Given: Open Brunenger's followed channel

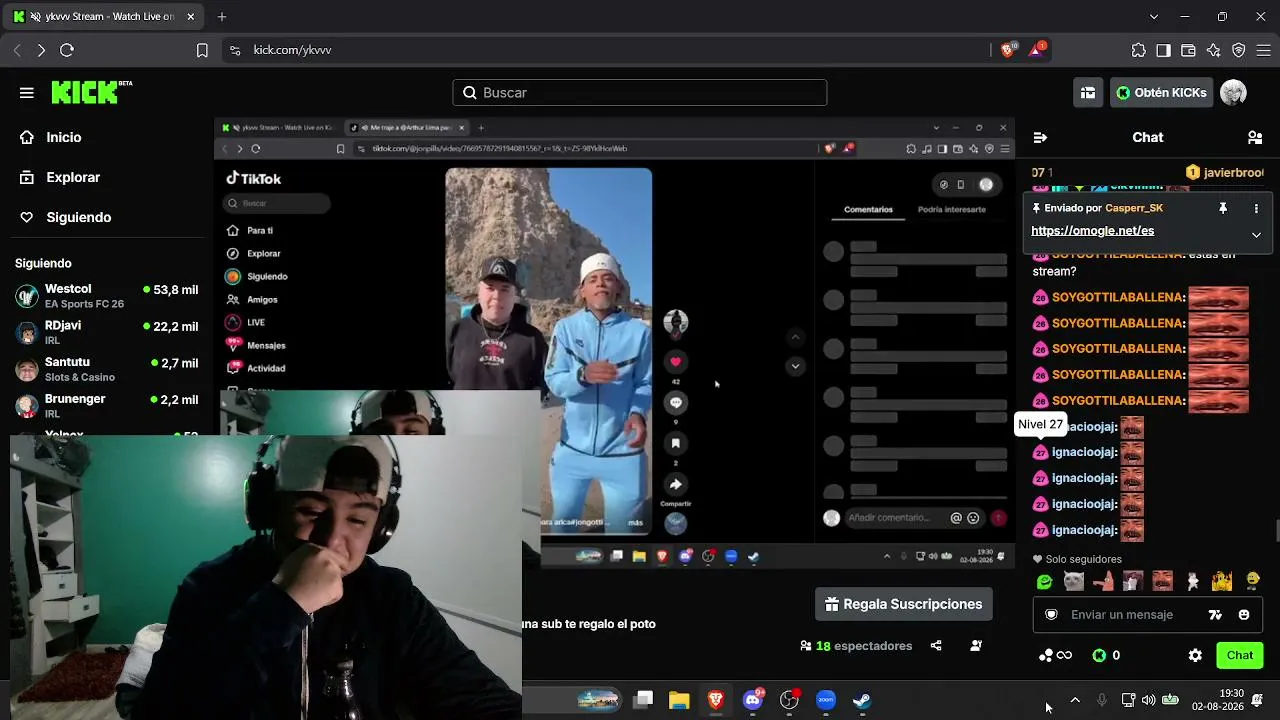Looking at the screenshot, I should [x=106, y=405].
